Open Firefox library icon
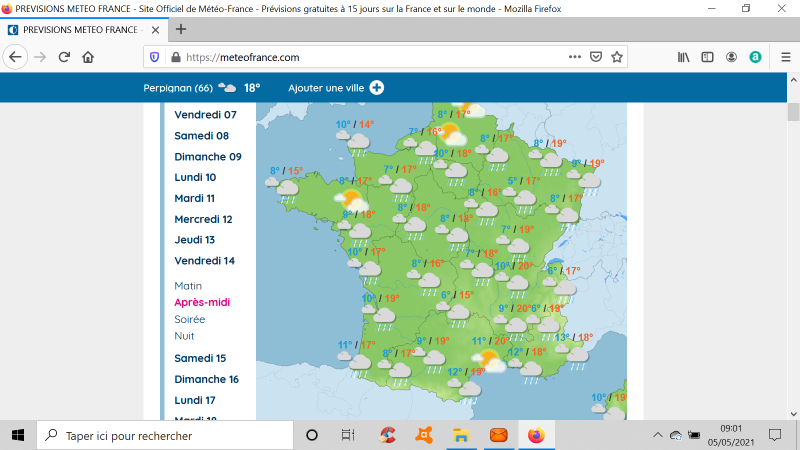Viewport: 800px width, 450px height. click(683, 57)
